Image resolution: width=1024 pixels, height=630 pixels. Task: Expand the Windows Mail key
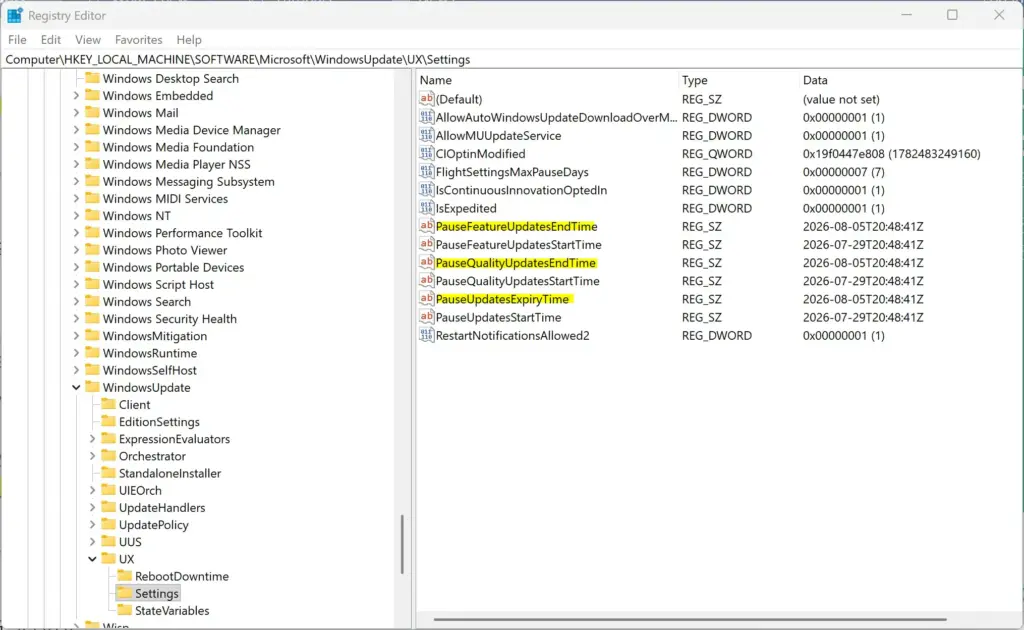(x=76, y=113)
